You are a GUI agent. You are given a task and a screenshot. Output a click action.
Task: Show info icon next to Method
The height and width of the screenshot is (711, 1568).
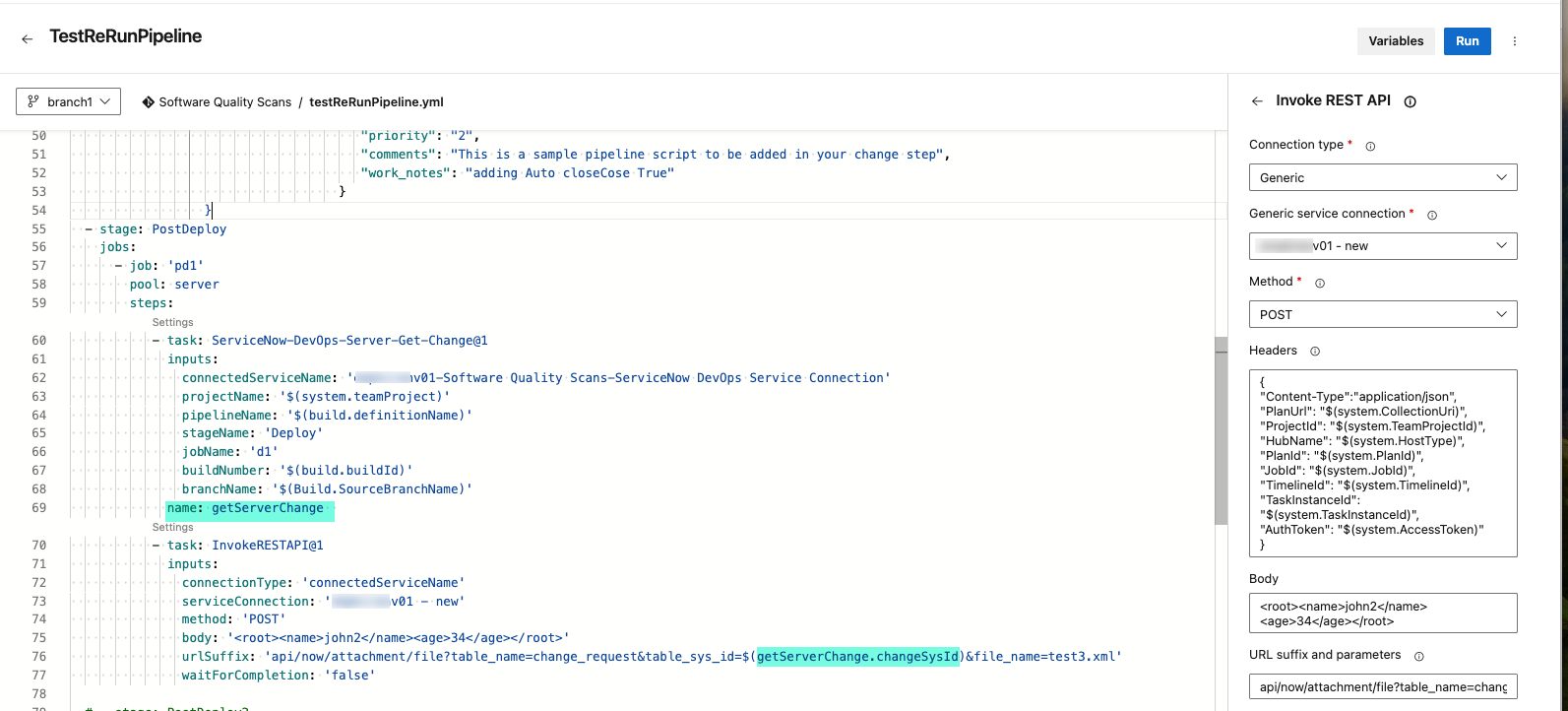(x=1320, y=283)
